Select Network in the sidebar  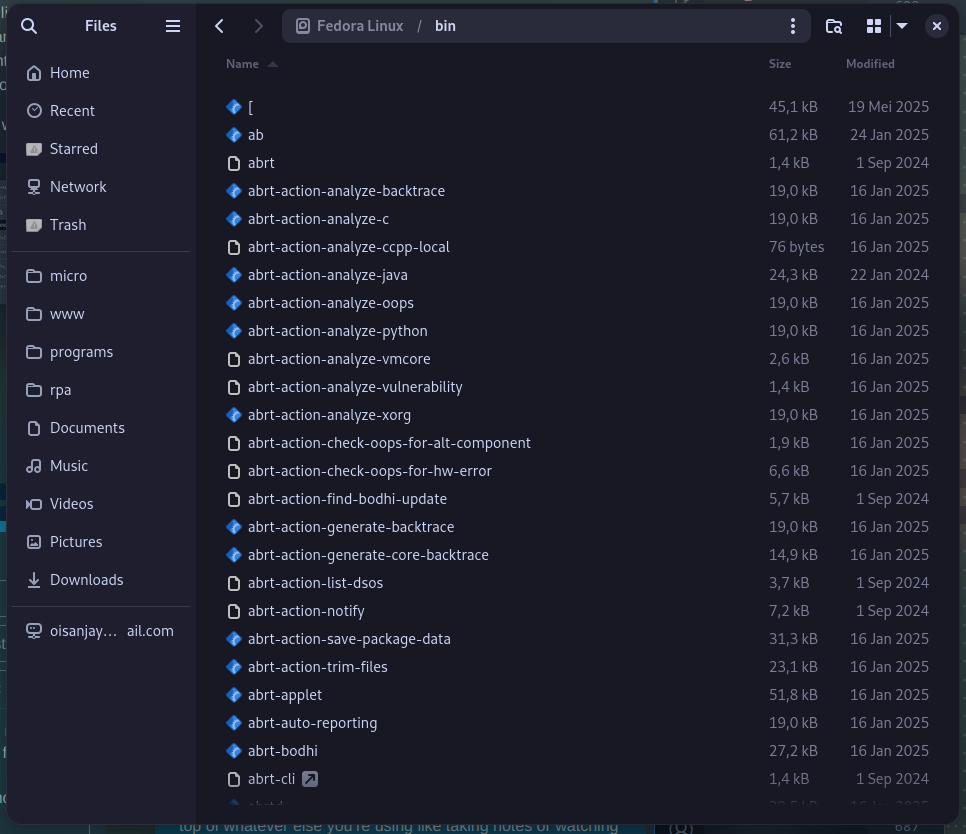point(78,187)
